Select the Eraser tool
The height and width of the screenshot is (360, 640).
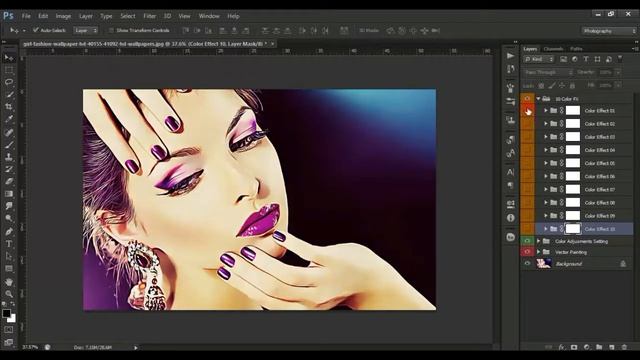pyautogui.click(x=9, y=181)
